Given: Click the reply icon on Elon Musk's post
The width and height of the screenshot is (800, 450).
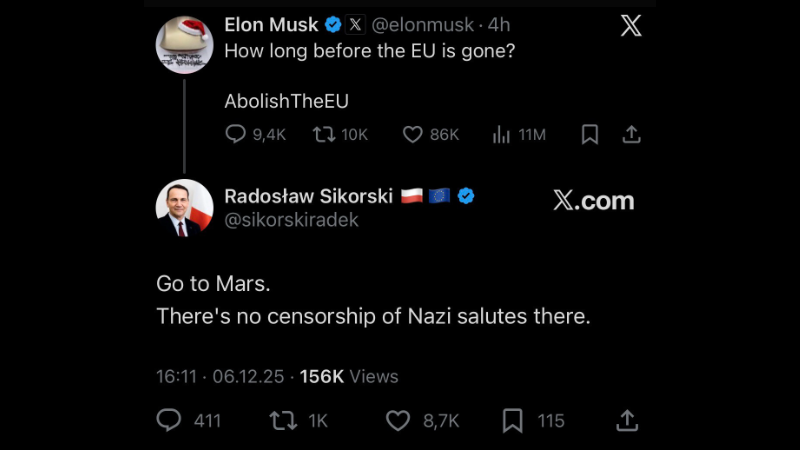Looking at the screenshot, I should pyautogui.click(x=236, y=134).
